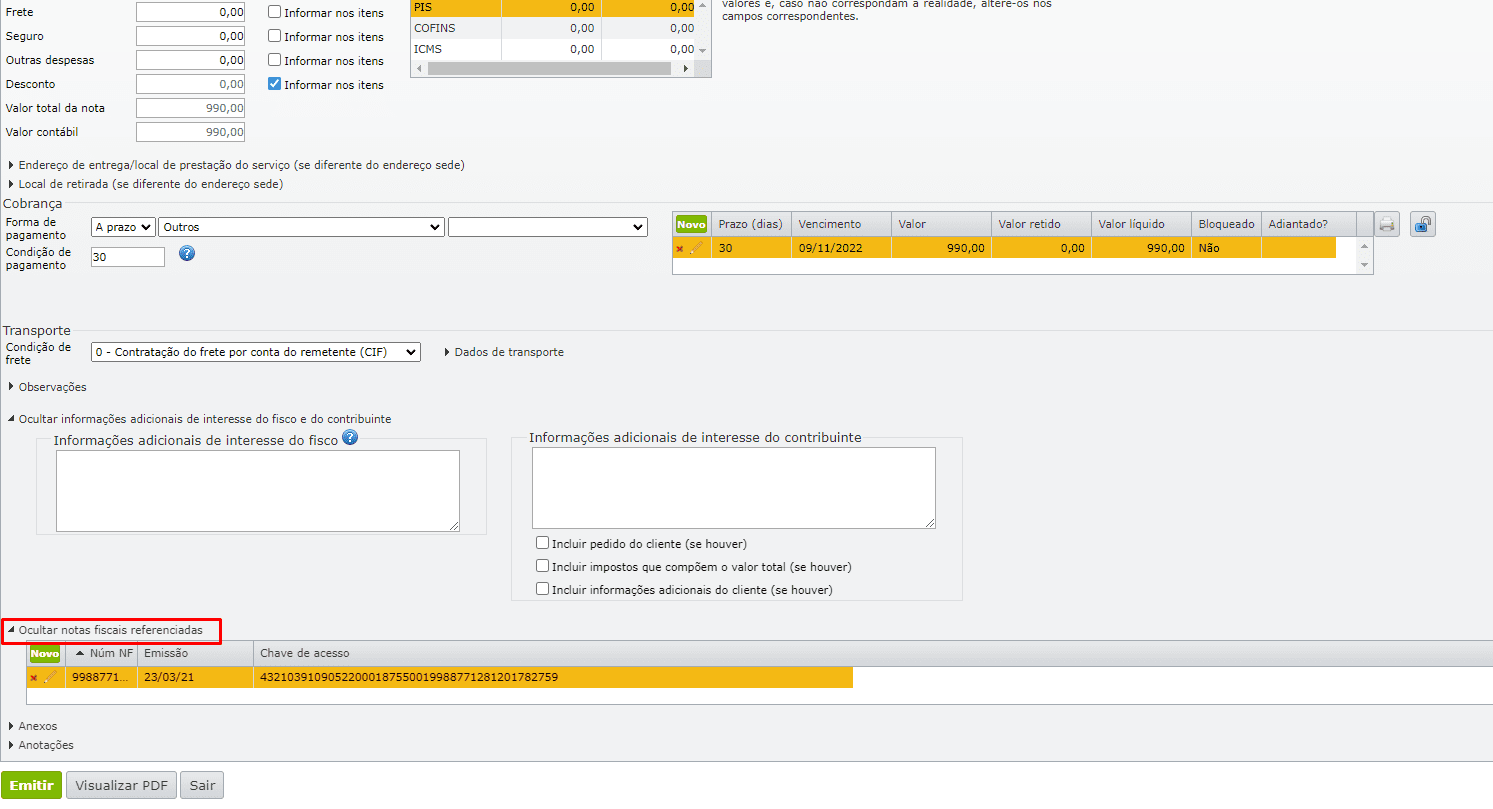Click the Emissão column header
The width and height of the screenshot is (1493, 809).
[x=195, y=653]
